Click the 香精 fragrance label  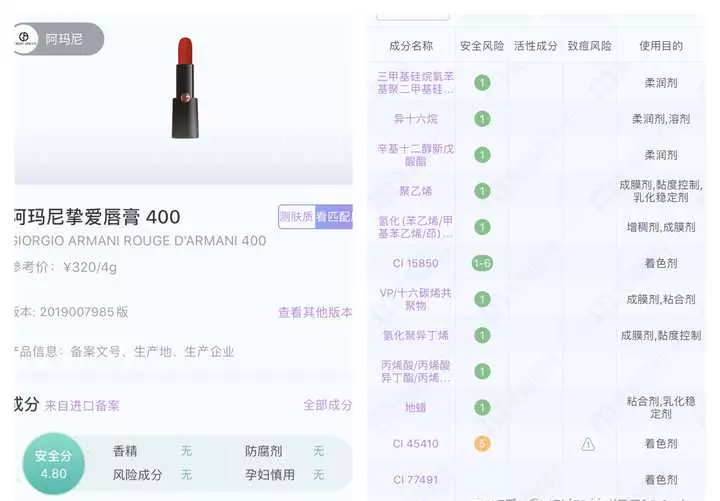coord(125,451)
